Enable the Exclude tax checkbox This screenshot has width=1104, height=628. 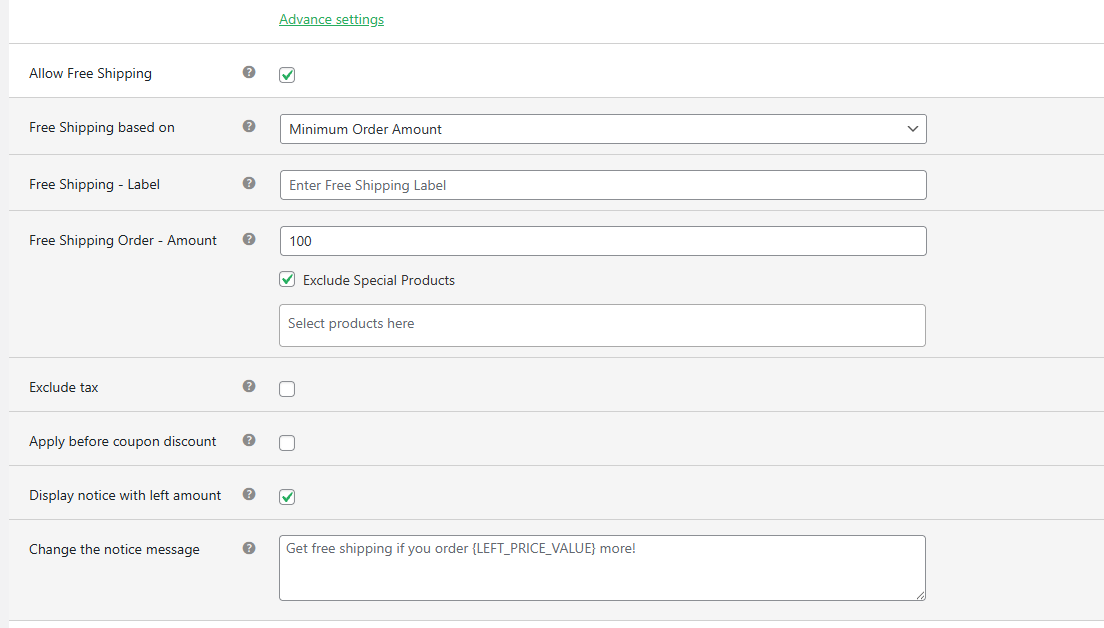(x=287, y=389)
